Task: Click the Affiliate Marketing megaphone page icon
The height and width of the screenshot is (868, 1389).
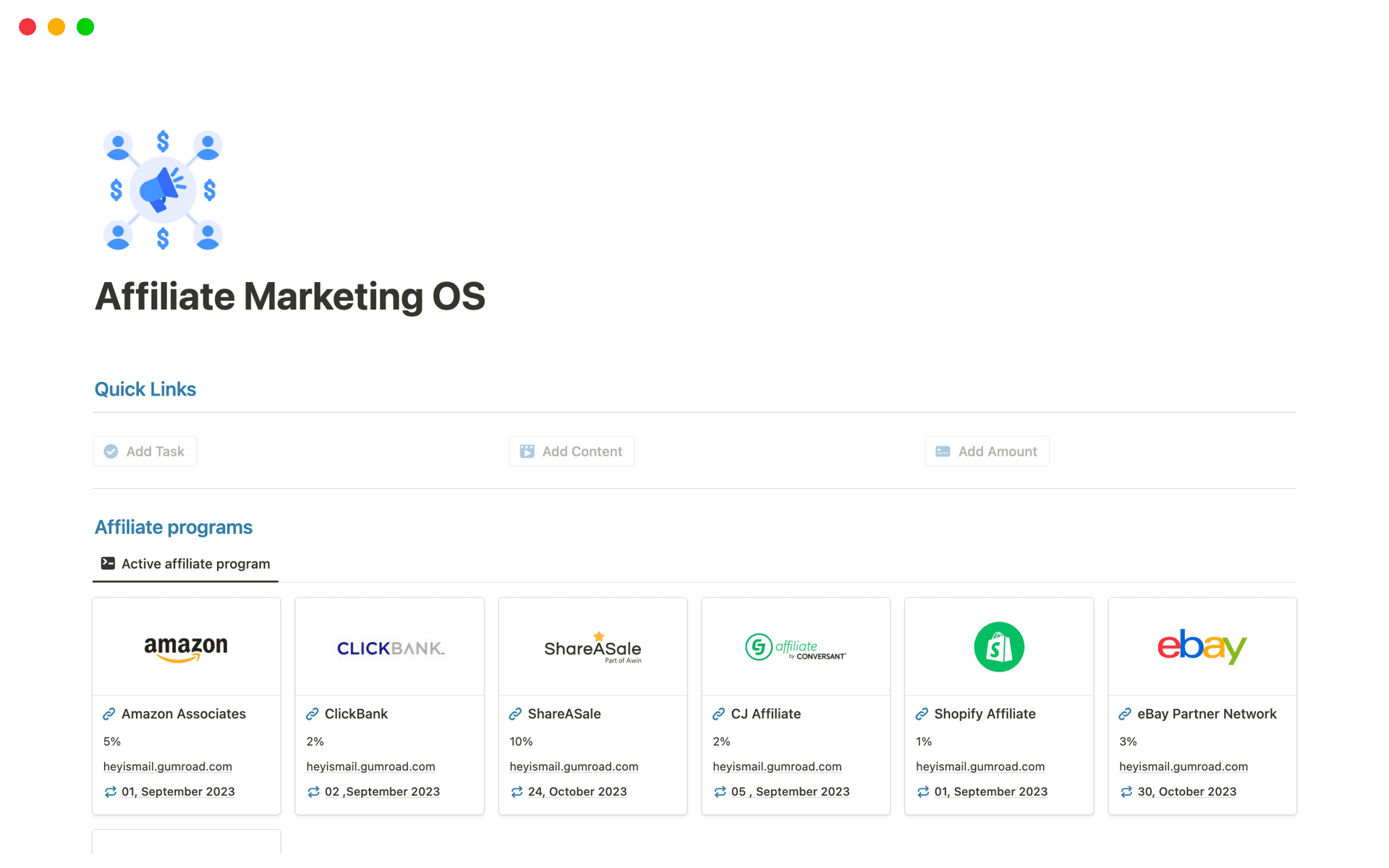Action: [163, 190]
